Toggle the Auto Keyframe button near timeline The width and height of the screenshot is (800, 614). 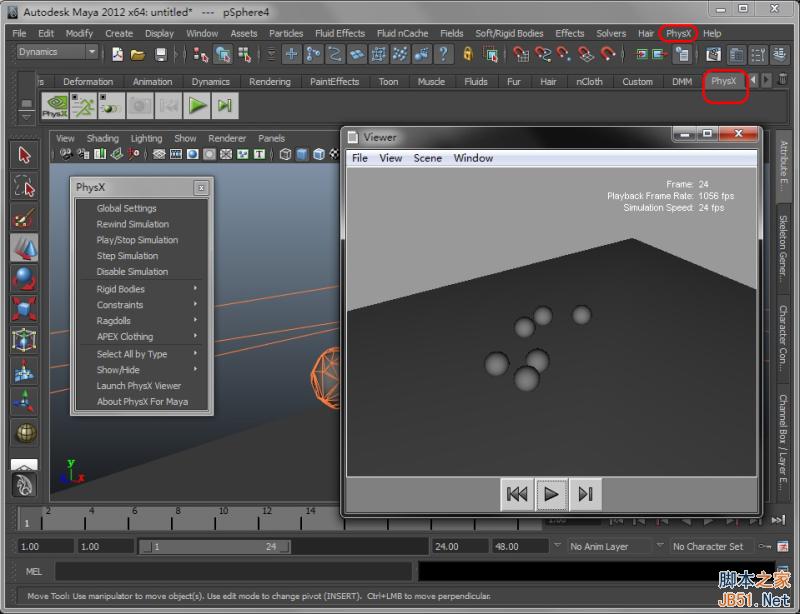(766, 545)
